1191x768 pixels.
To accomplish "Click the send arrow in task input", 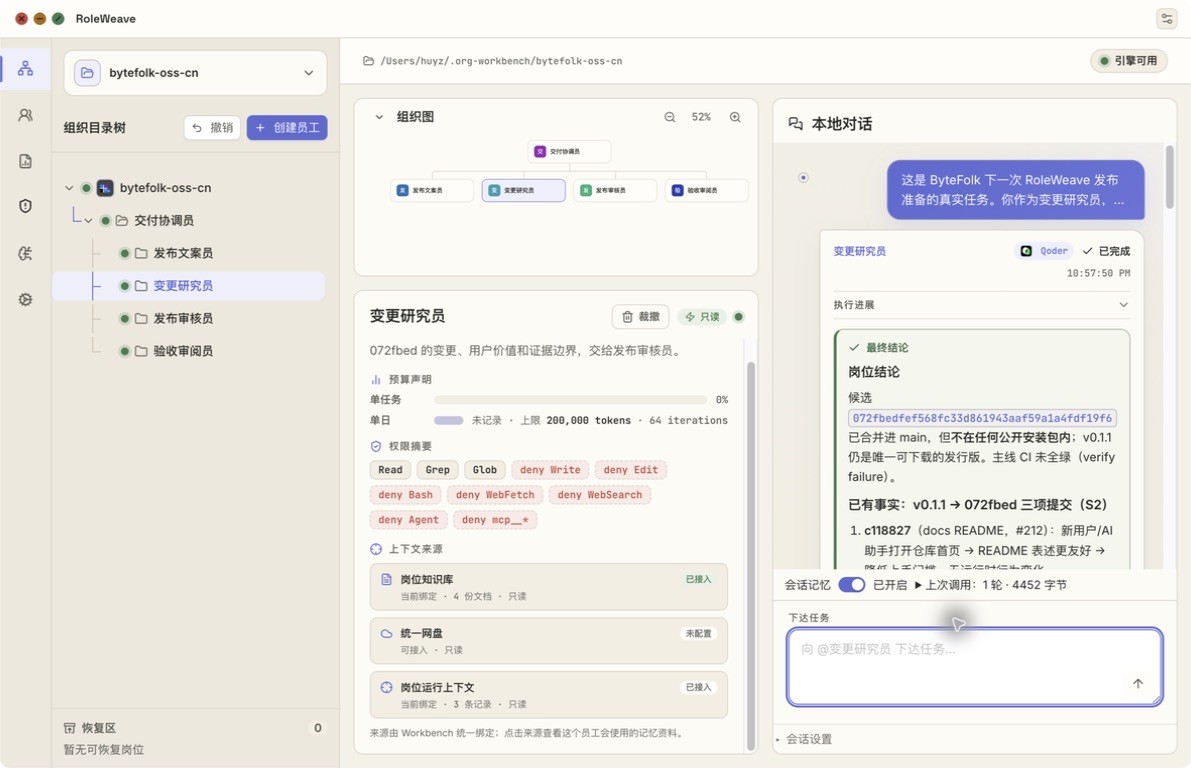I will click(1138, 683).
